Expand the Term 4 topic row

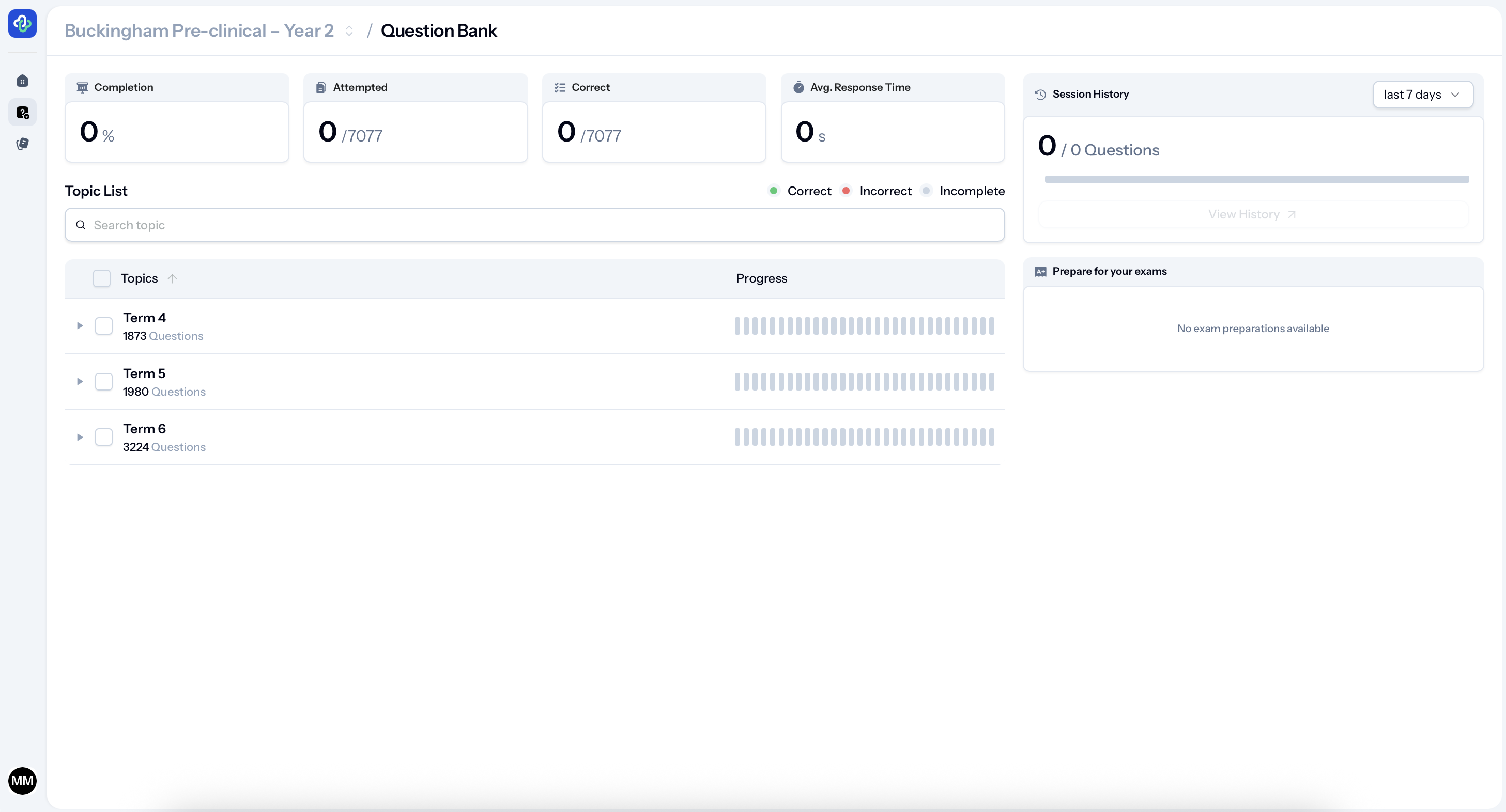[80, 326]
